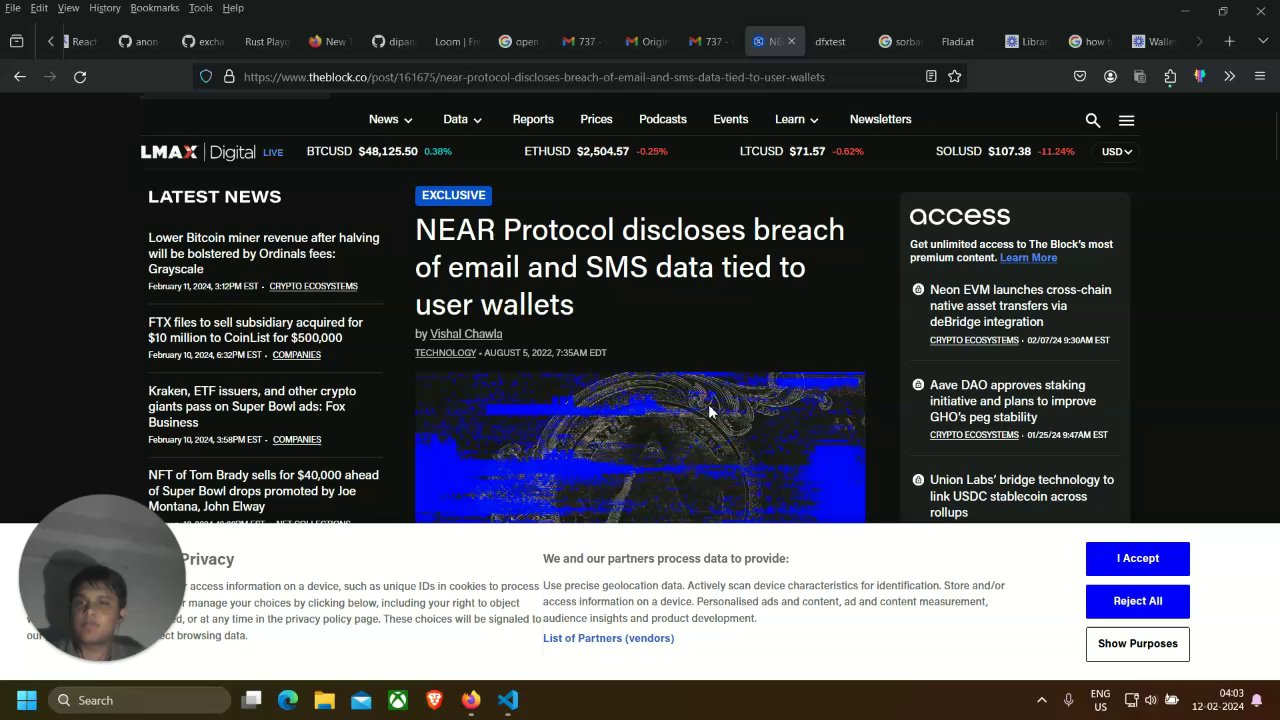Switch to Visual Studio Code on taskbar

coord(508,700)
